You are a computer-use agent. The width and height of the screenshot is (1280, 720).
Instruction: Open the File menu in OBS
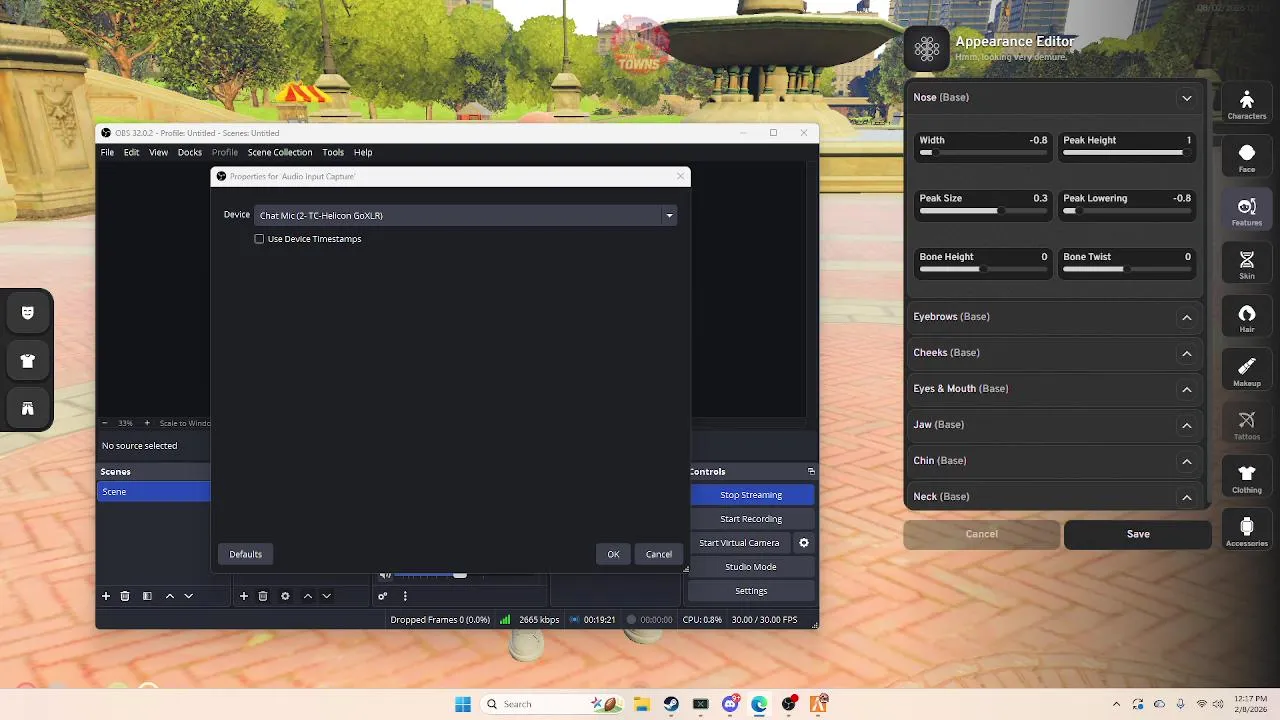point(107,153)
